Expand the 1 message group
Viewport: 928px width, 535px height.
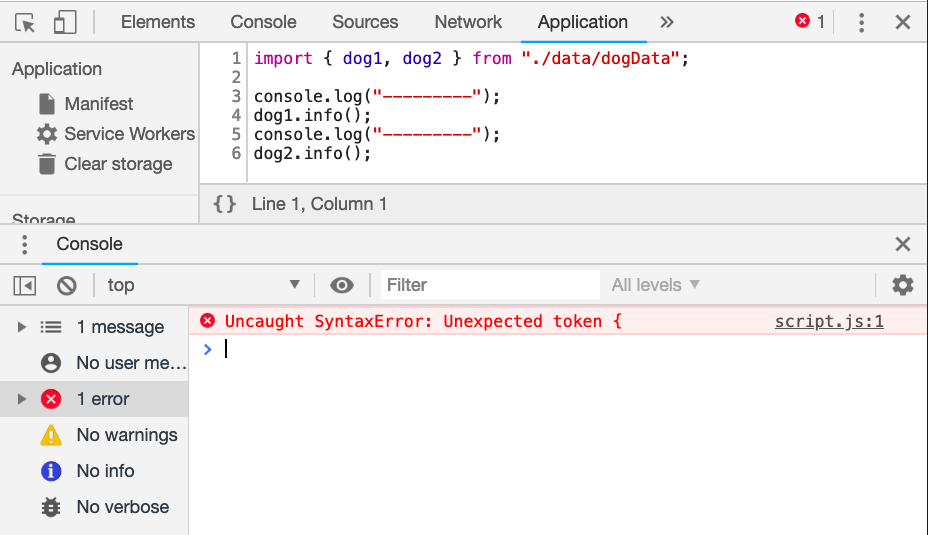22,327
